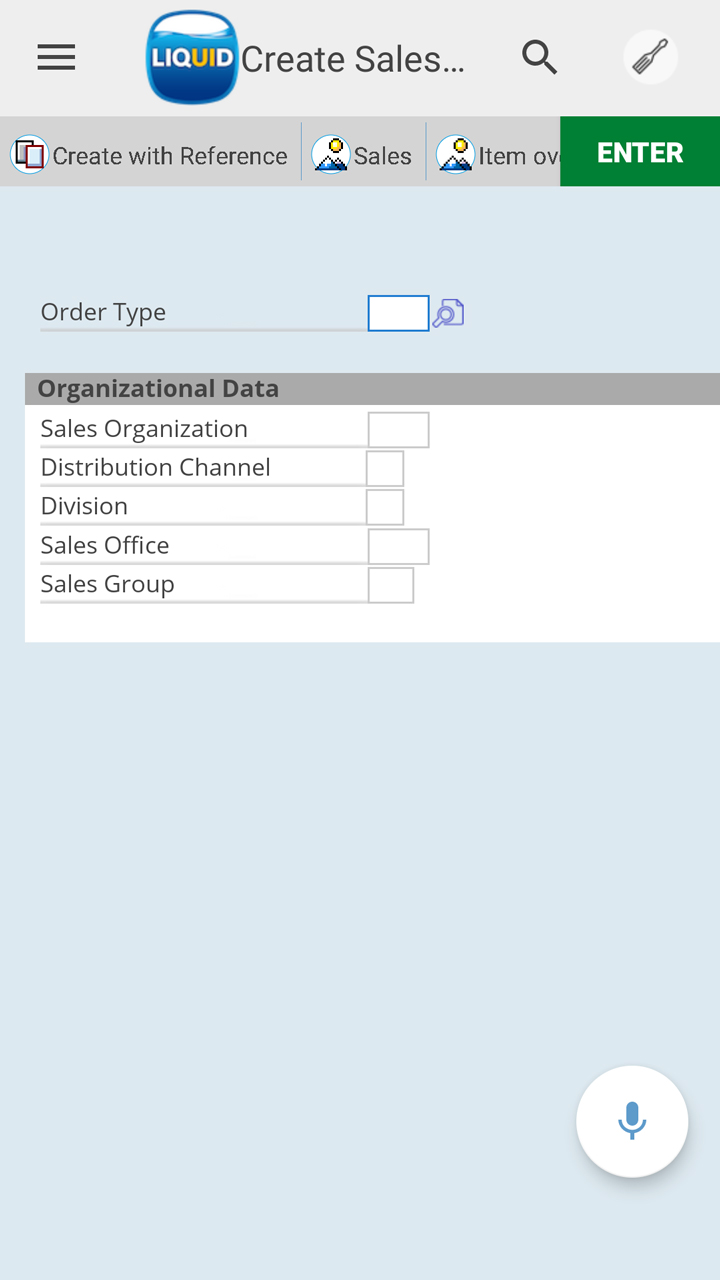
Task: Tap the Liquid UI logo
Action: pyautogui.click(x=192, y=58)
